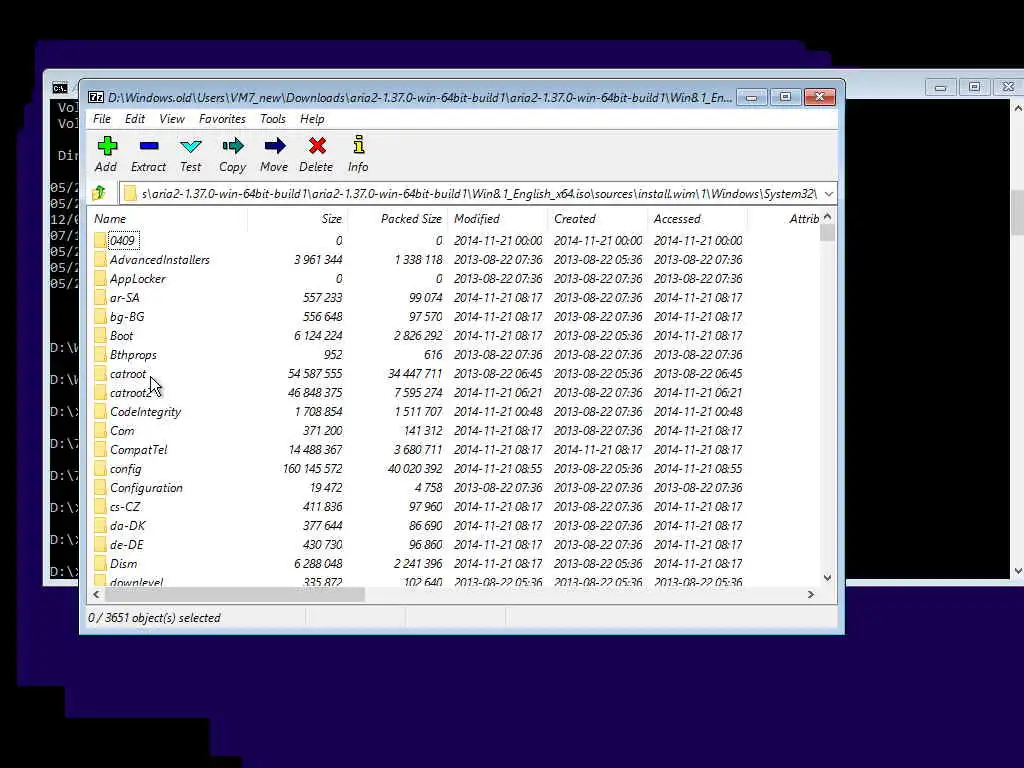Image resolution: width=1024 pixels, height=768 pixels.
Task: Select the AppLocker folder icon
Action: [99, 278]
